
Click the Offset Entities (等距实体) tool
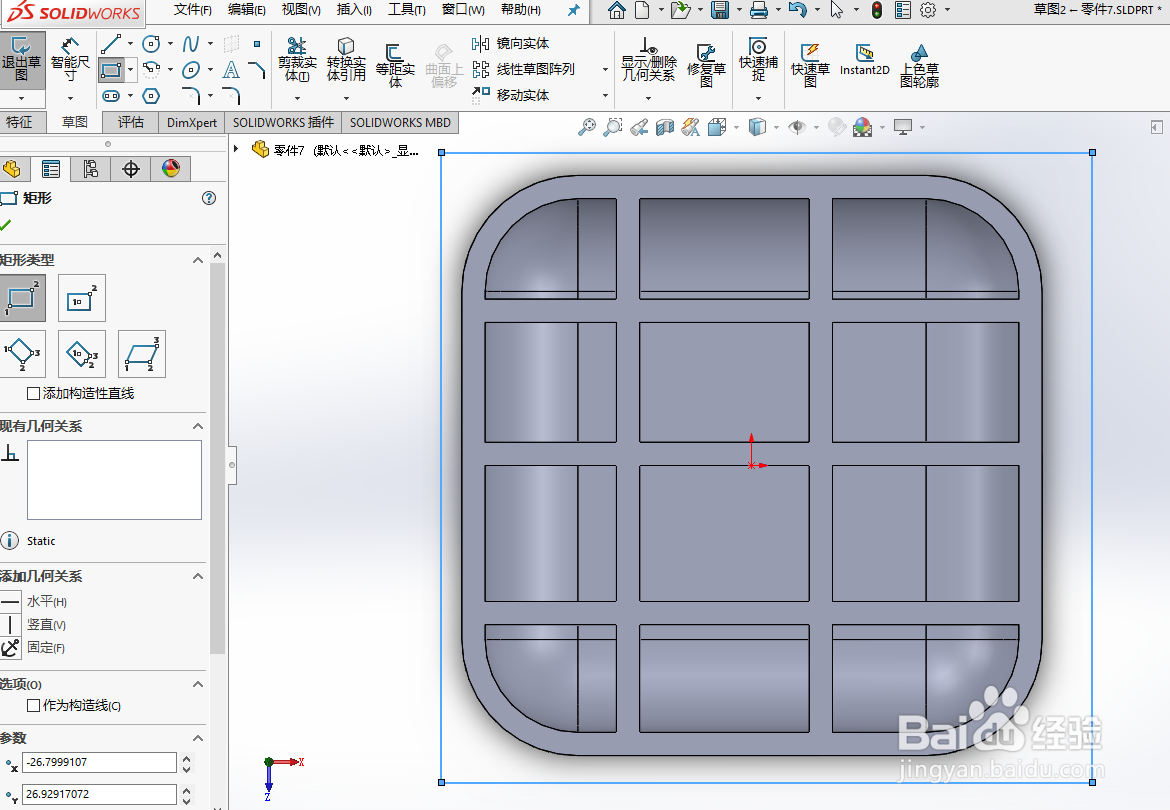click(396, 60)
